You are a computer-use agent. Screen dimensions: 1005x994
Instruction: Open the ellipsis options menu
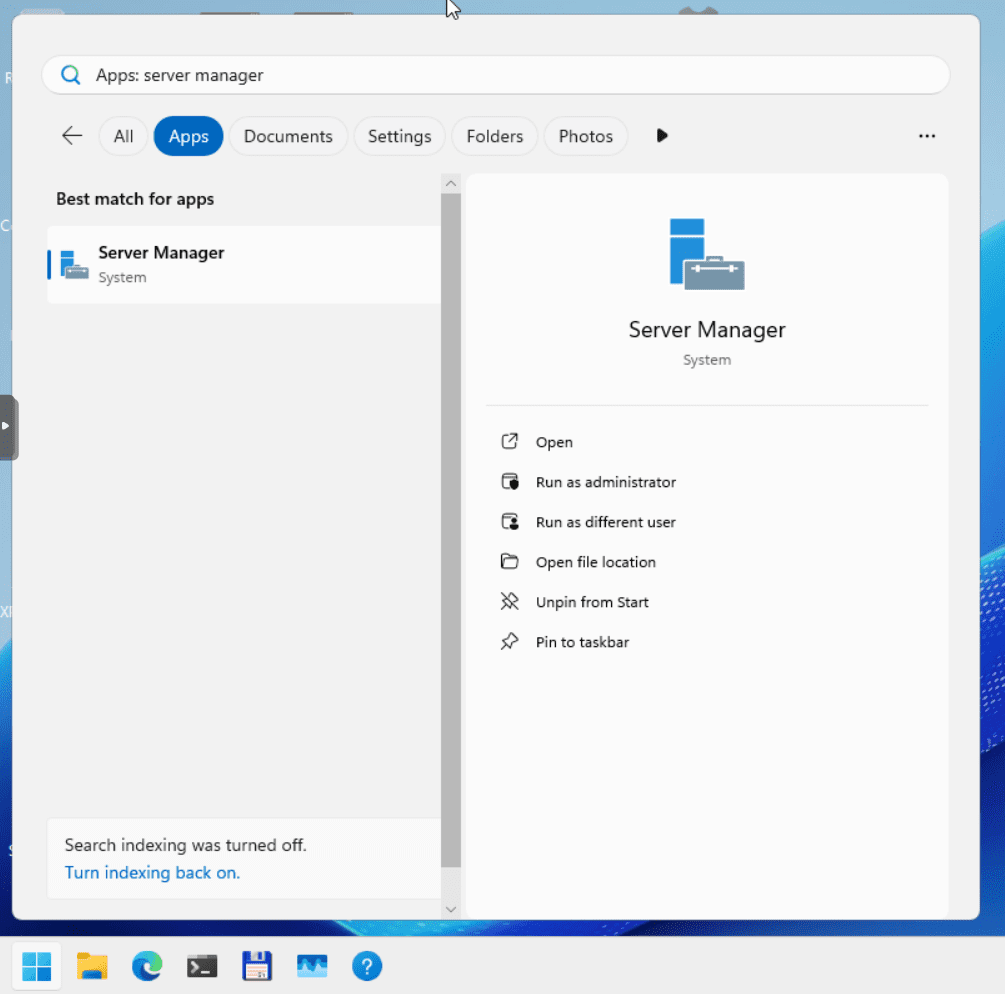coord(927,136)
